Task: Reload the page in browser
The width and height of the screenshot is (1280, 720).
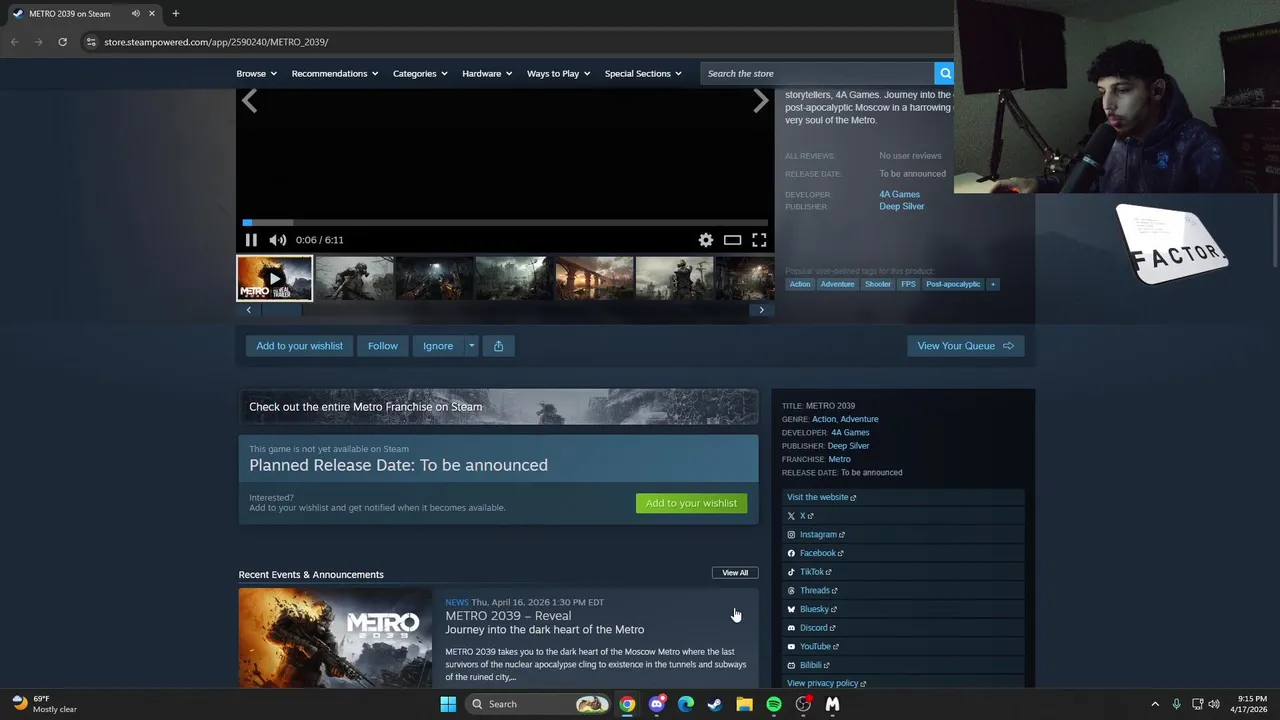Action: tap(62, 42)
